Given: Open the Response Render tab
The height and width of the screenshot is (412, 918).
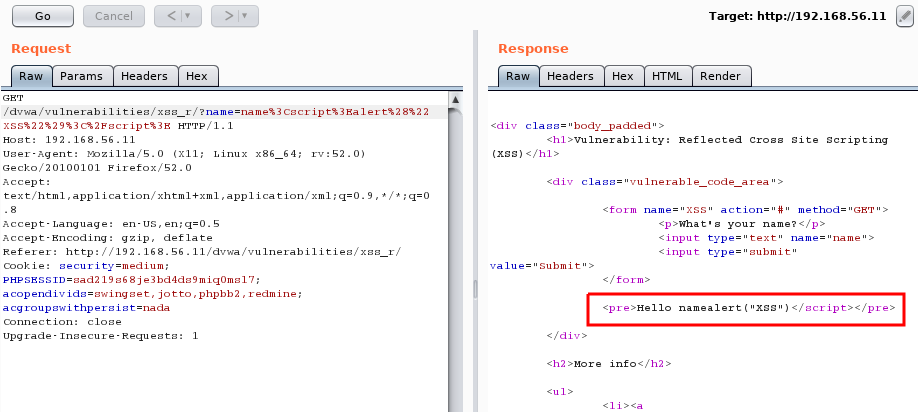Looking at the screenshot, I should [x=721, y=76].
